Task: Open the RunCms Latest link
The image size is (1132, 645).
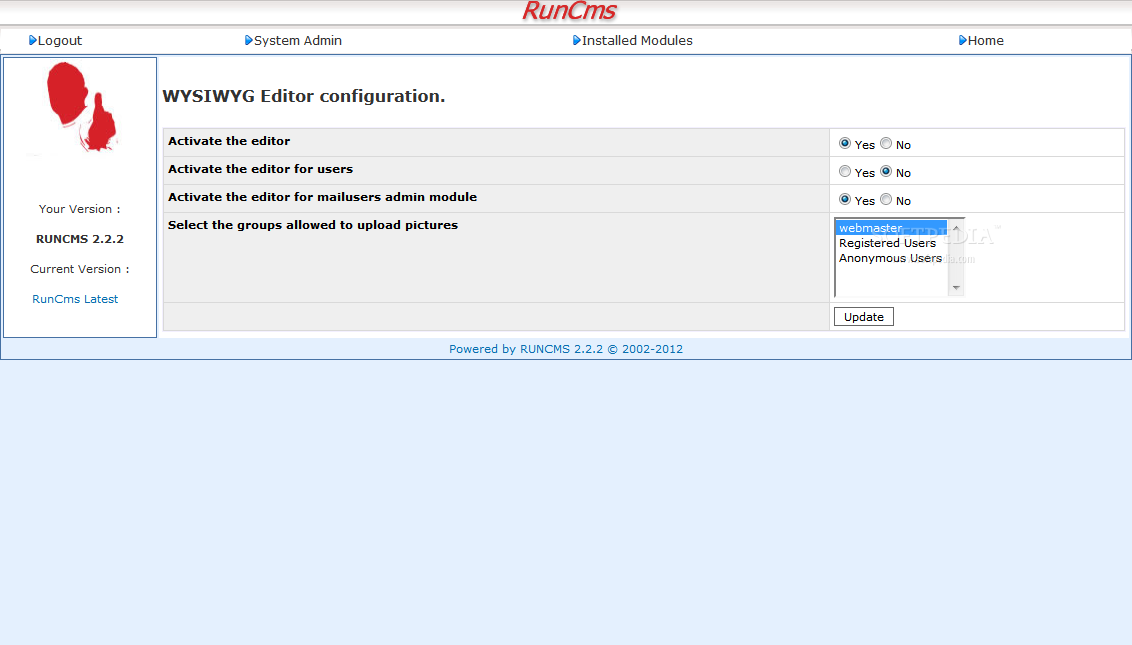Action: click(x=75, y=299)
